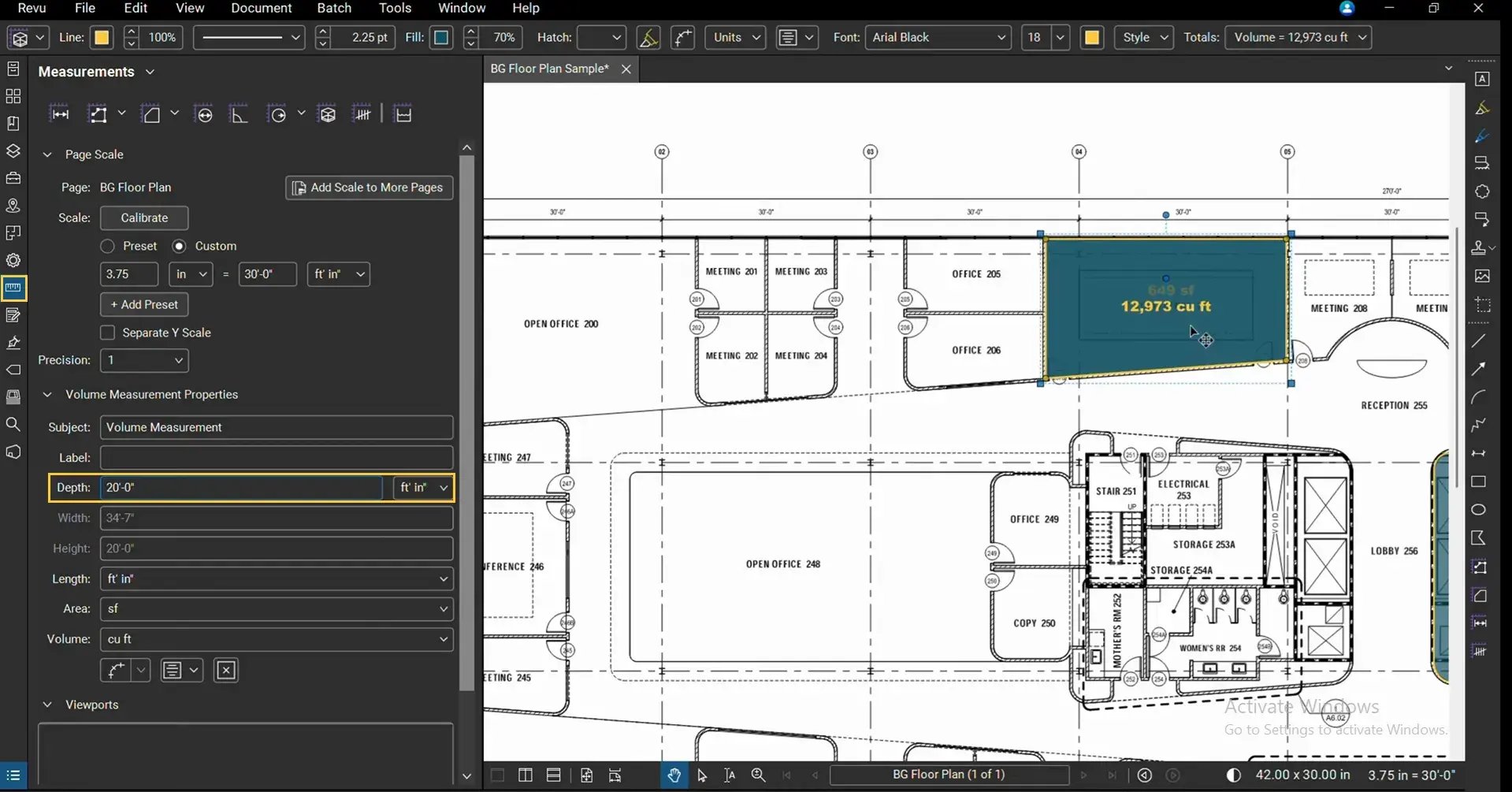Select the Dynamic Fill tool icon
This screenshot has height=792, width=1512.
(x=403, y=114)
